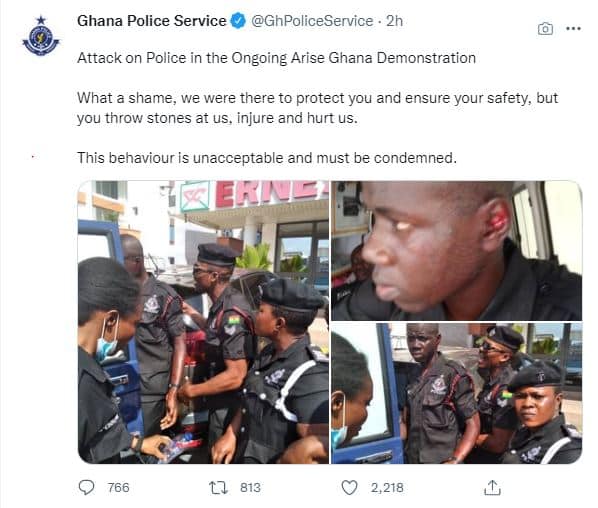Viewport: 598px width, 508px height.
Task: Click the 'This behaviour is unacceptable' sentence
Action: [x=267, y=158]
